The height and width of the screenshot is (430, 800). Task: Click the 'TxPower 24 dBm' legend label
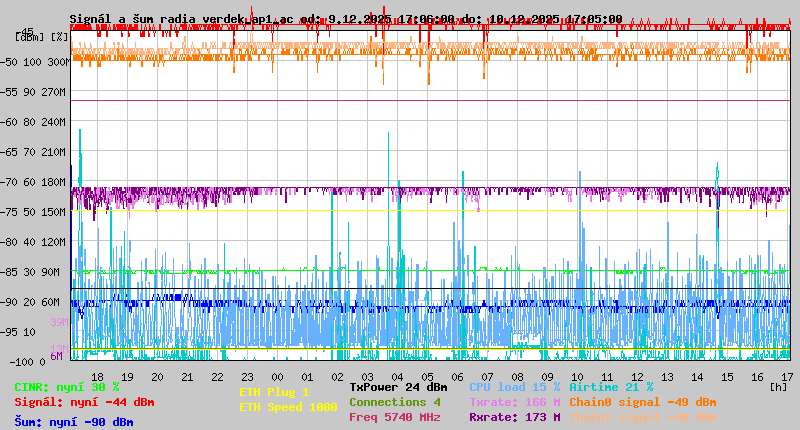coord(398,388)
